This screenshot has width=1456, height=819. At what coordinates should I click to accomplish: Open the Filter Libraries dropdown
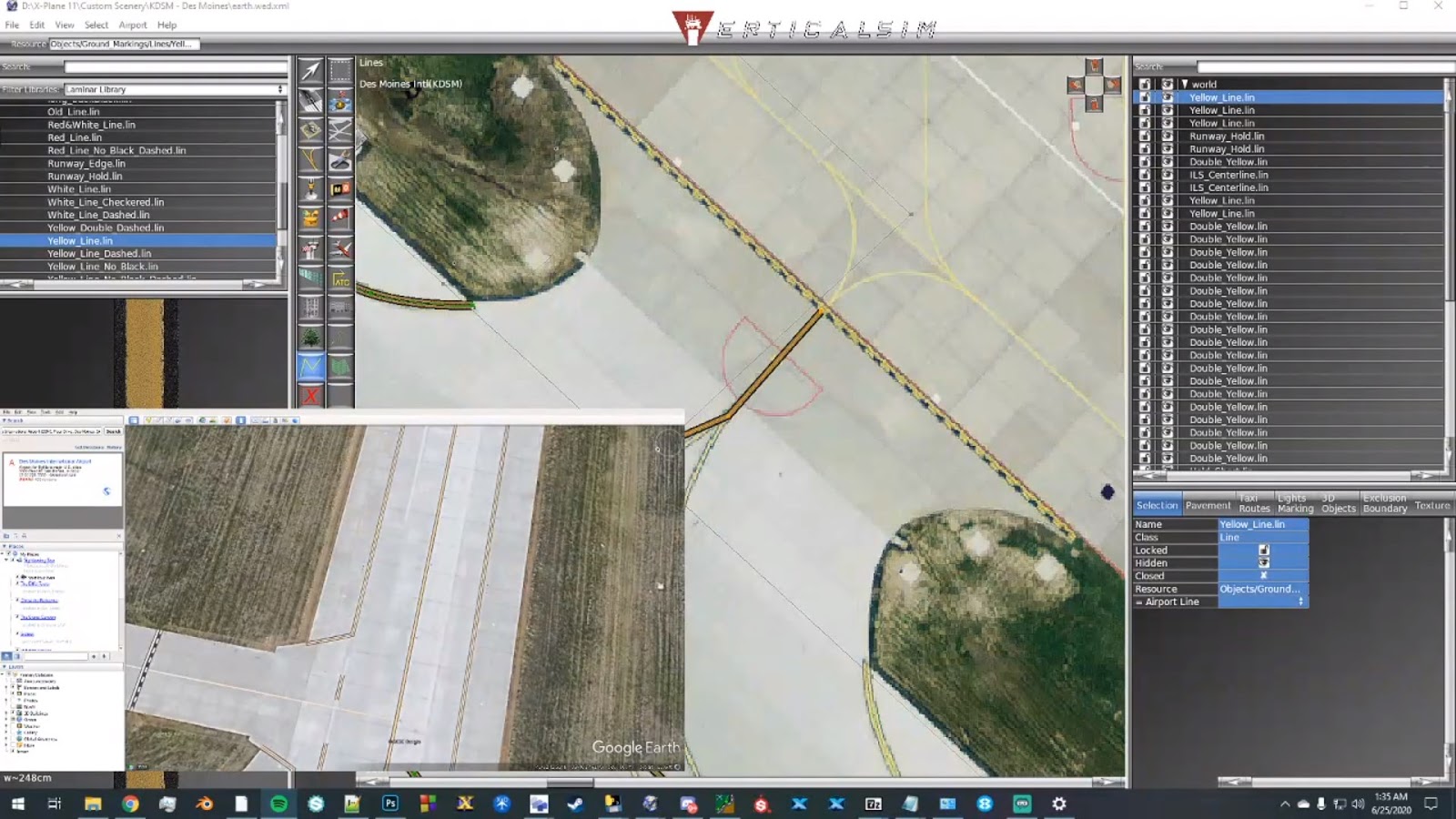point(175,89)
